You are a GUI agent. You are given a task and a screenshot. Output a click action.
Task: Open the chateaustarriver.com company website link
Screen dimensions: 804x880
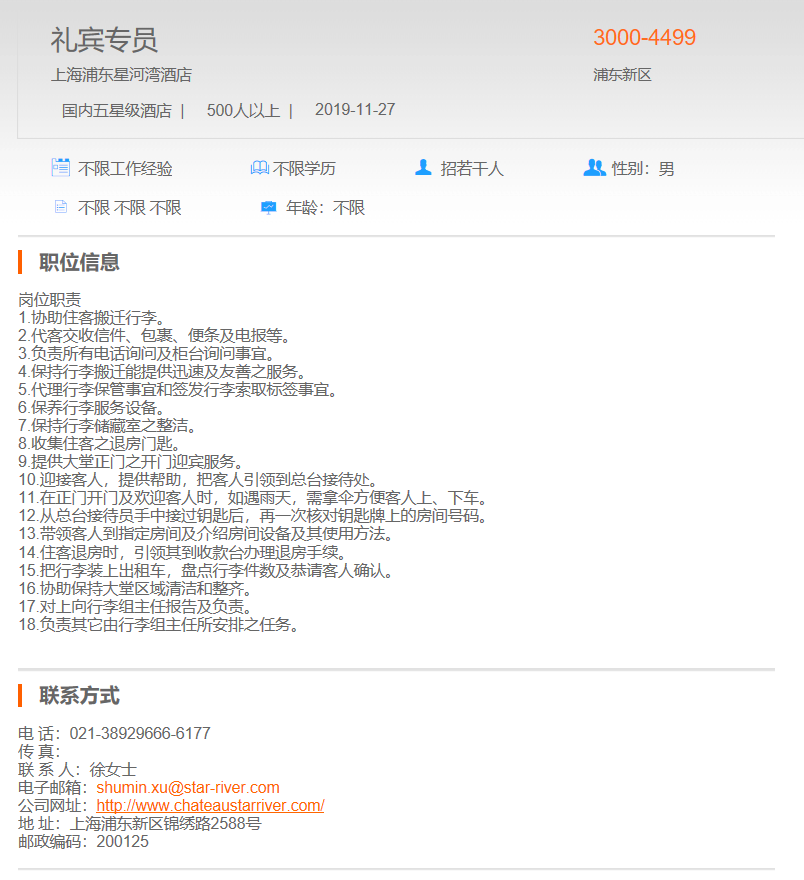[x=210, y=806]
